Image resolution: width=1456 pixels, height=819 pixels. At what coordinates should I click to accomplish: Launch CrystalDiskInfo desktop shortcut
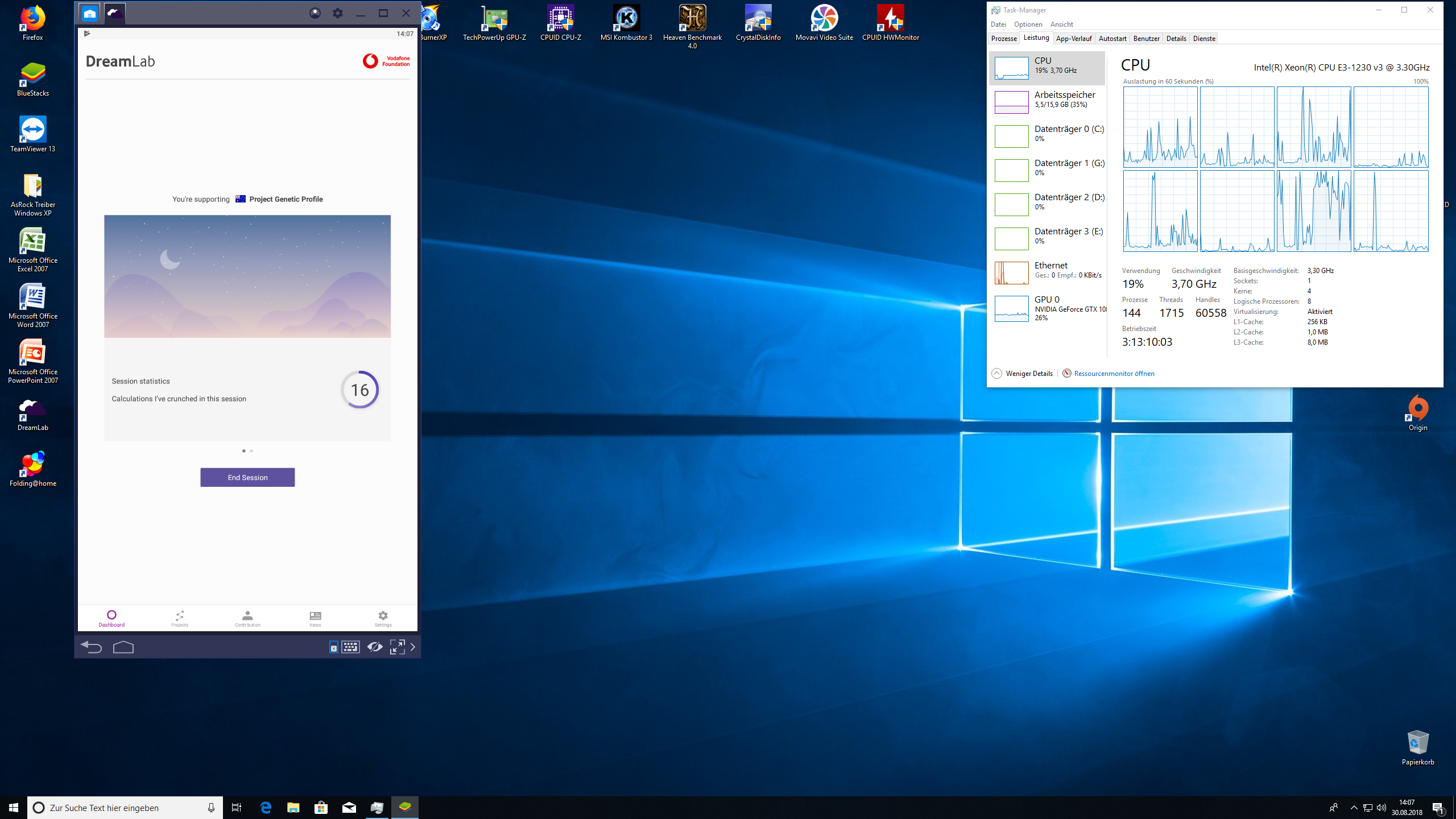(x=758, y=23)
